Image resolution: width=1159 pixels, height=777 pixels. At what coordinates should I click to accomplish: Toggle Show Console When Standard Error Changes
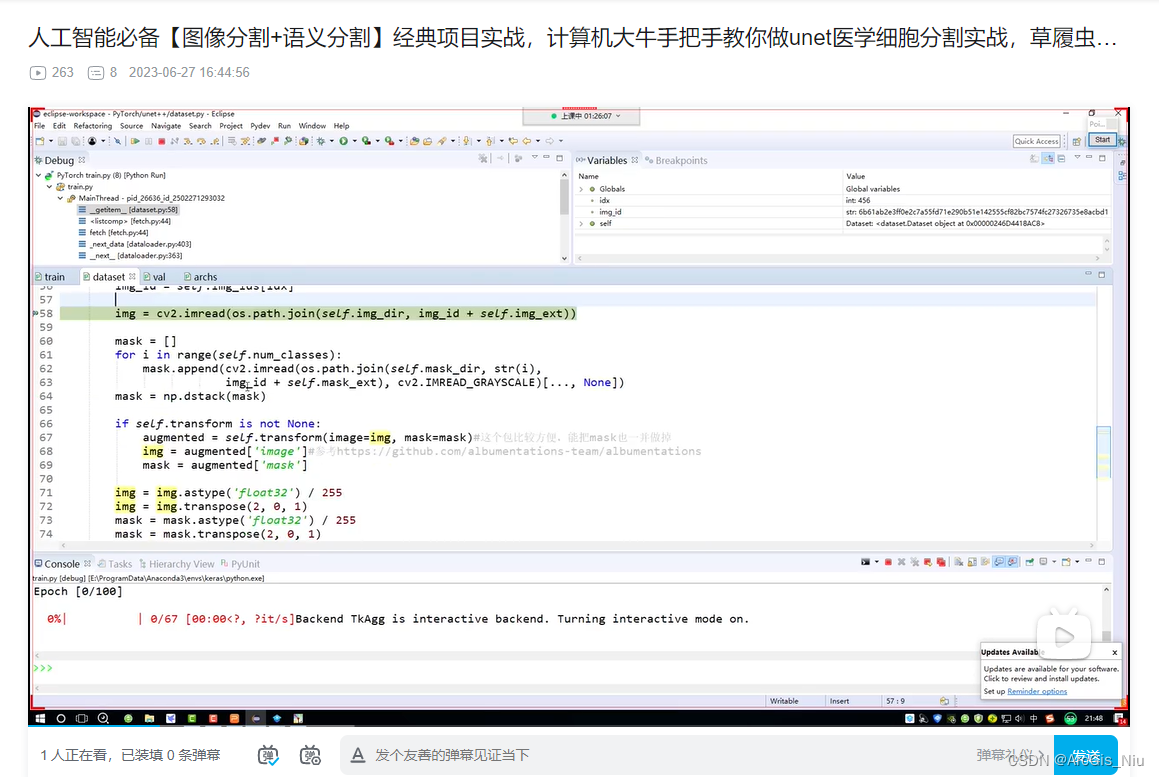click(x=1012, y=562)
